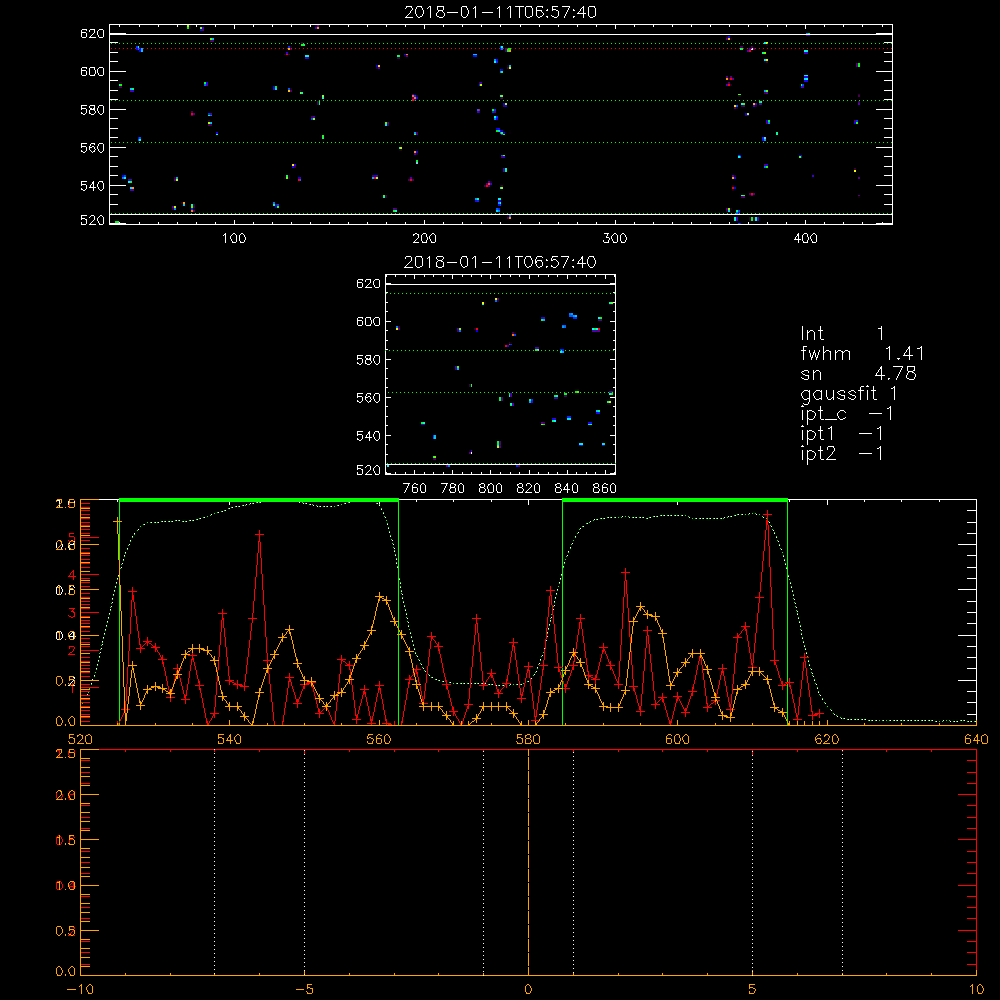Click y-axis label 0.5 on bottom plot
This screenshot has width=1000, height=1000.
66,931
